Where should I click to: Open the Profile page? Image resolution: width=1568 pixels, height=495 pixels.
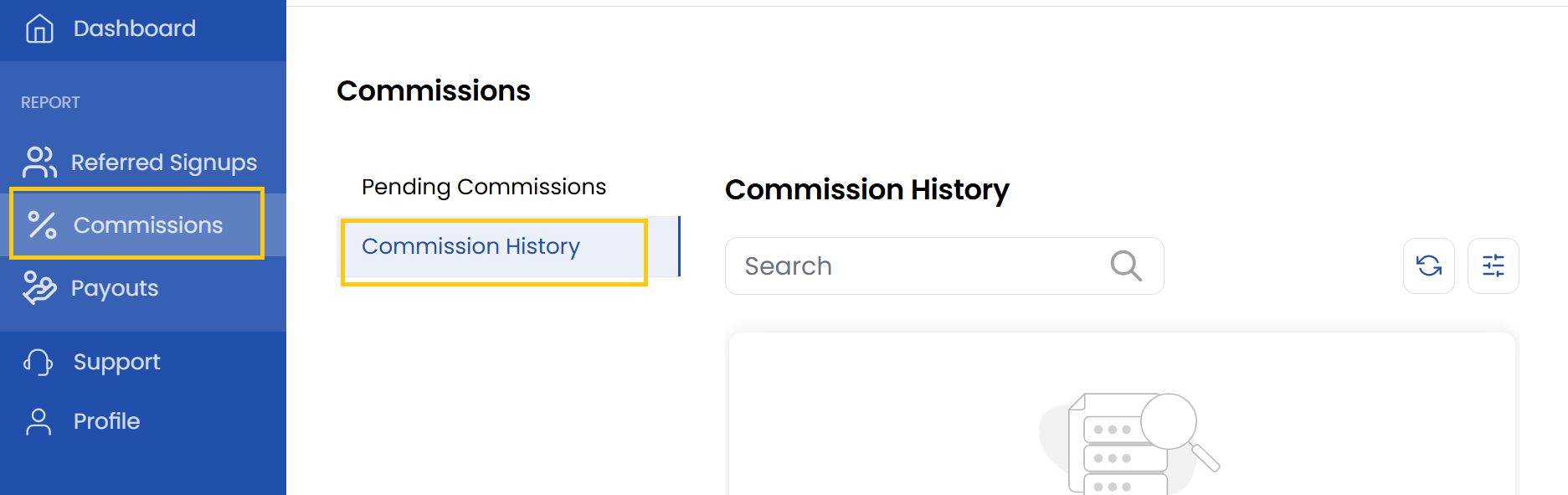pos(106,421)
